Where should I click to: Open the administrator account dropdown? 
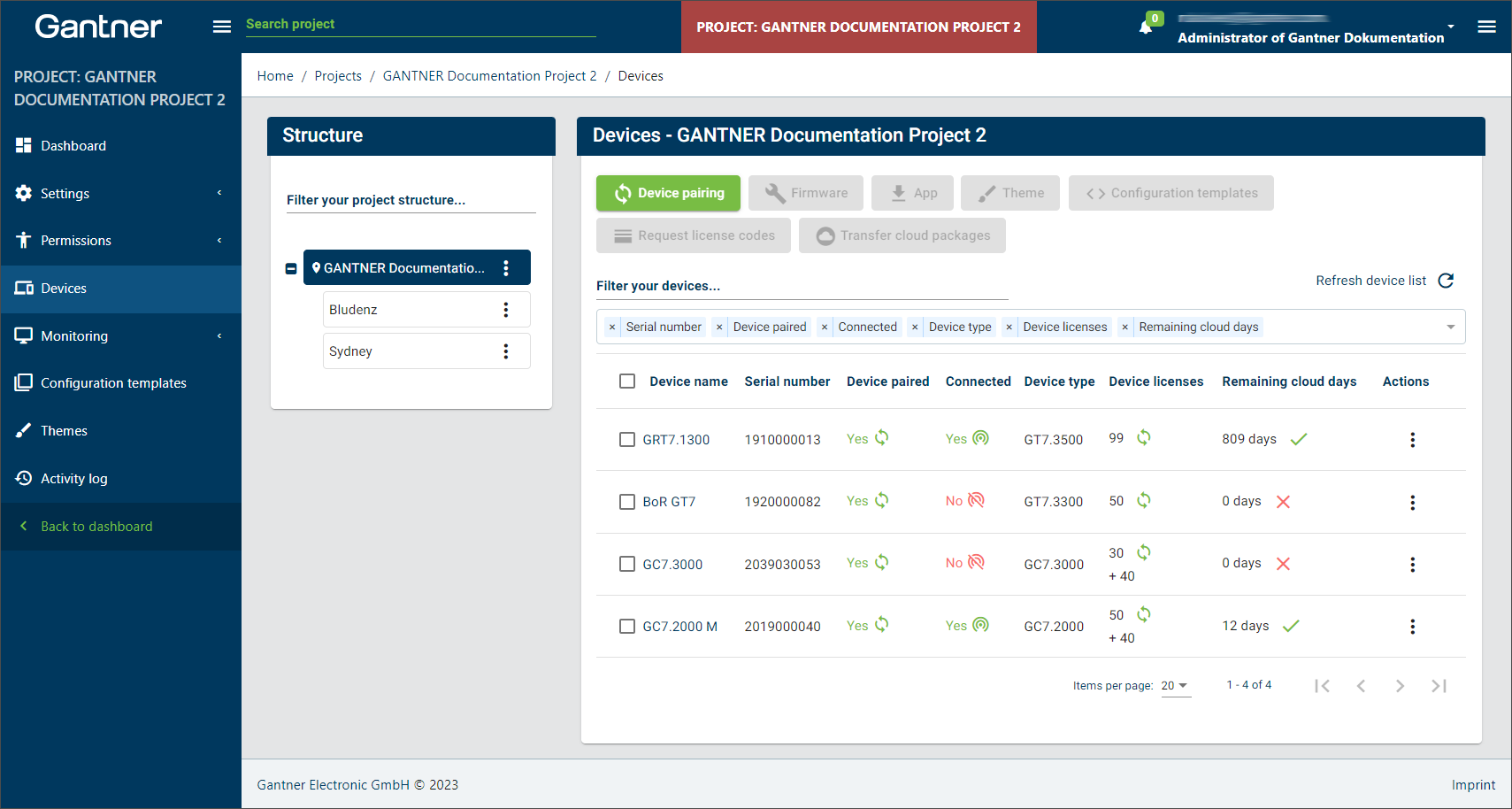[x=1451, y=27]
